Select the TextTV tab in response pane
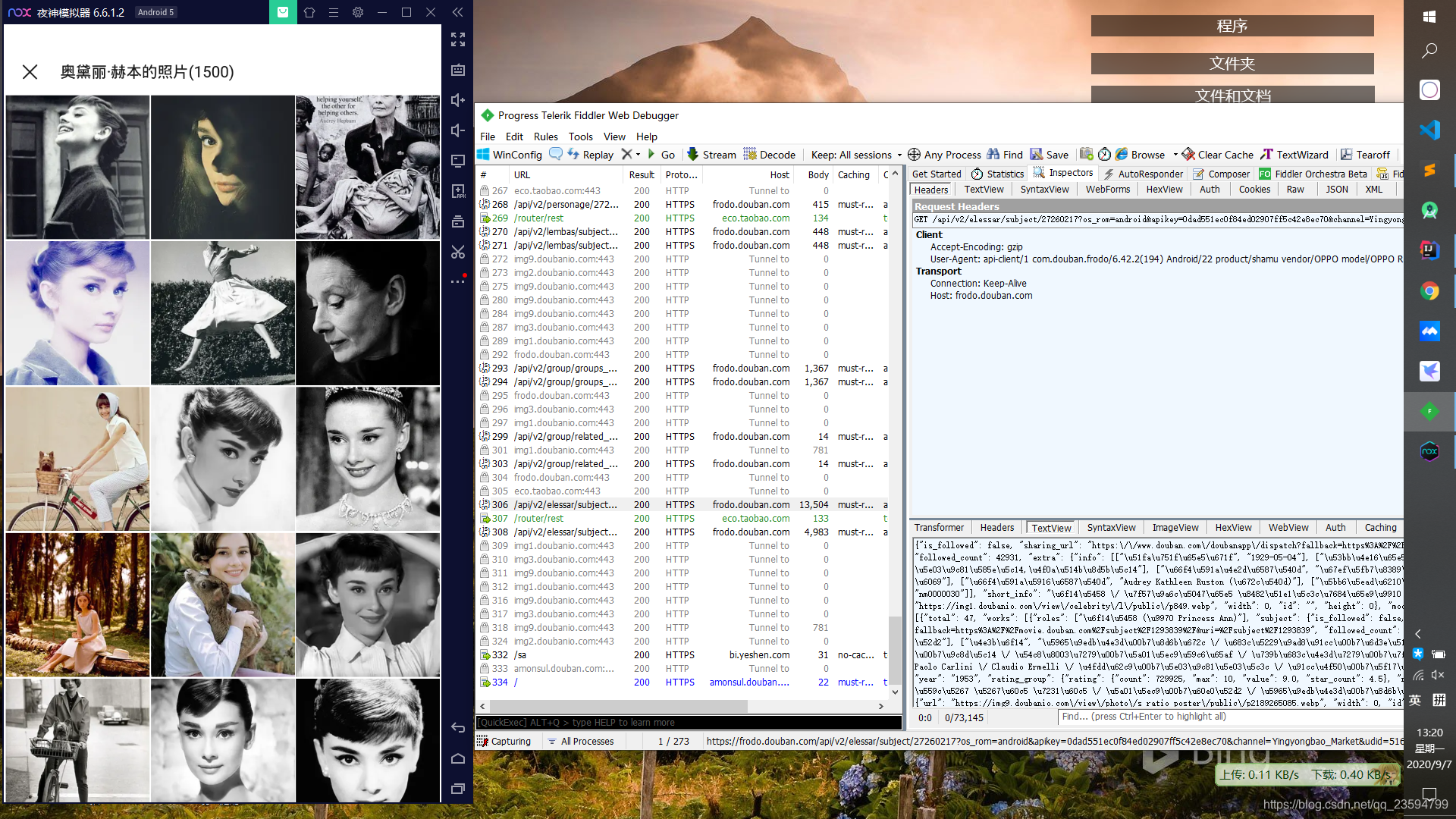 [x=1051, y=527]
